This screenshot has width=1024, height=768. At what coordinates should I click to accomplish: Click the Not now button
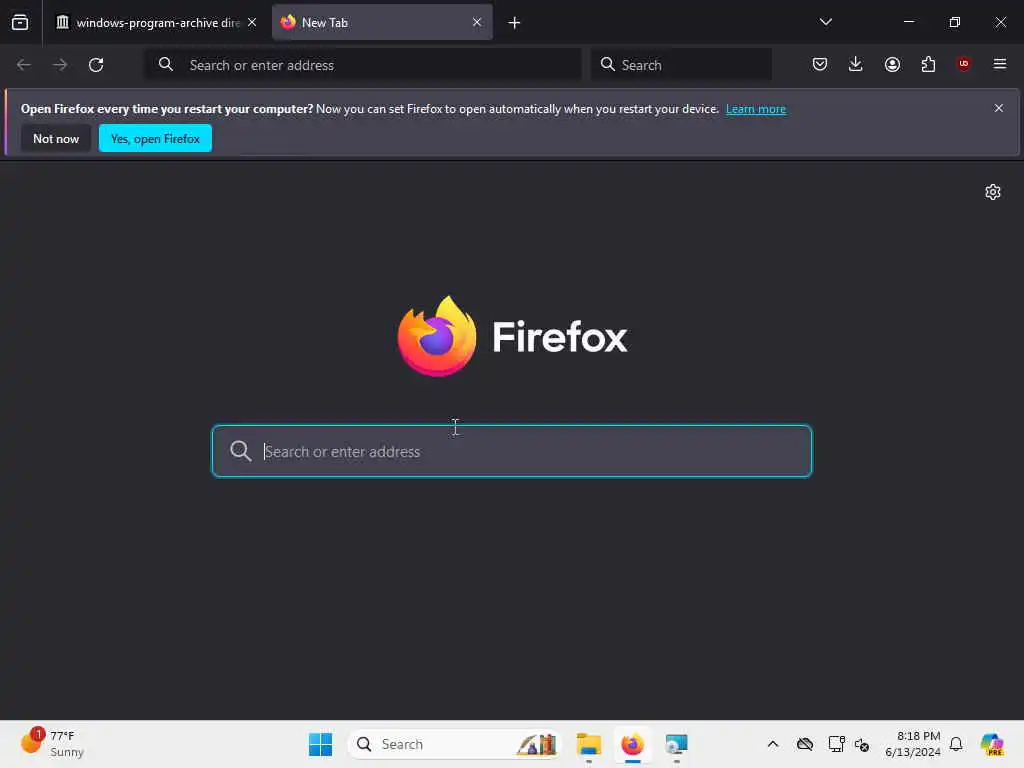coord(56,138)
